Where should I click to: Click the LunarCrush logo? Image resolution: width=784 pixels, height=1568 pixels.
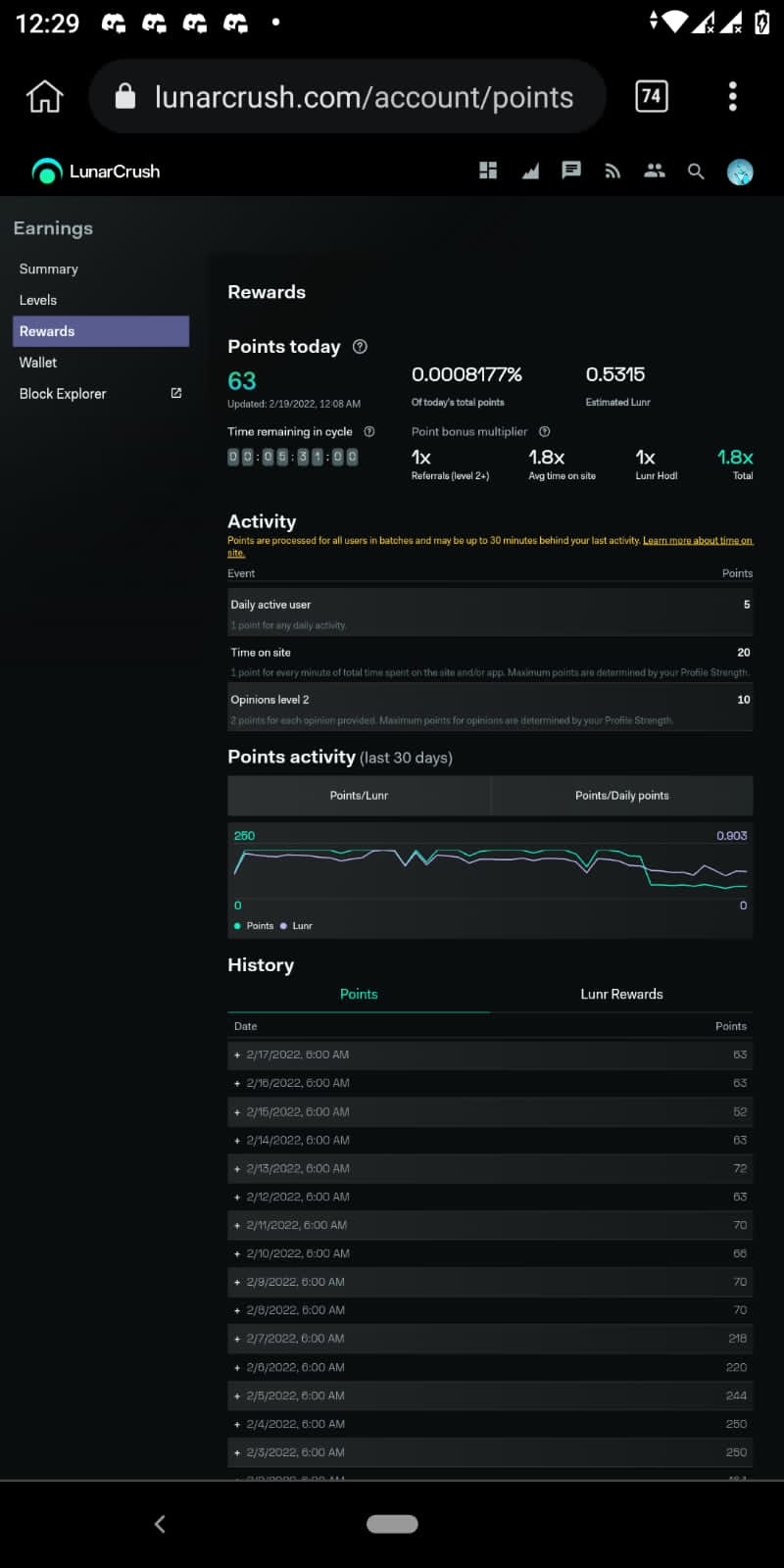coord(96,171)
